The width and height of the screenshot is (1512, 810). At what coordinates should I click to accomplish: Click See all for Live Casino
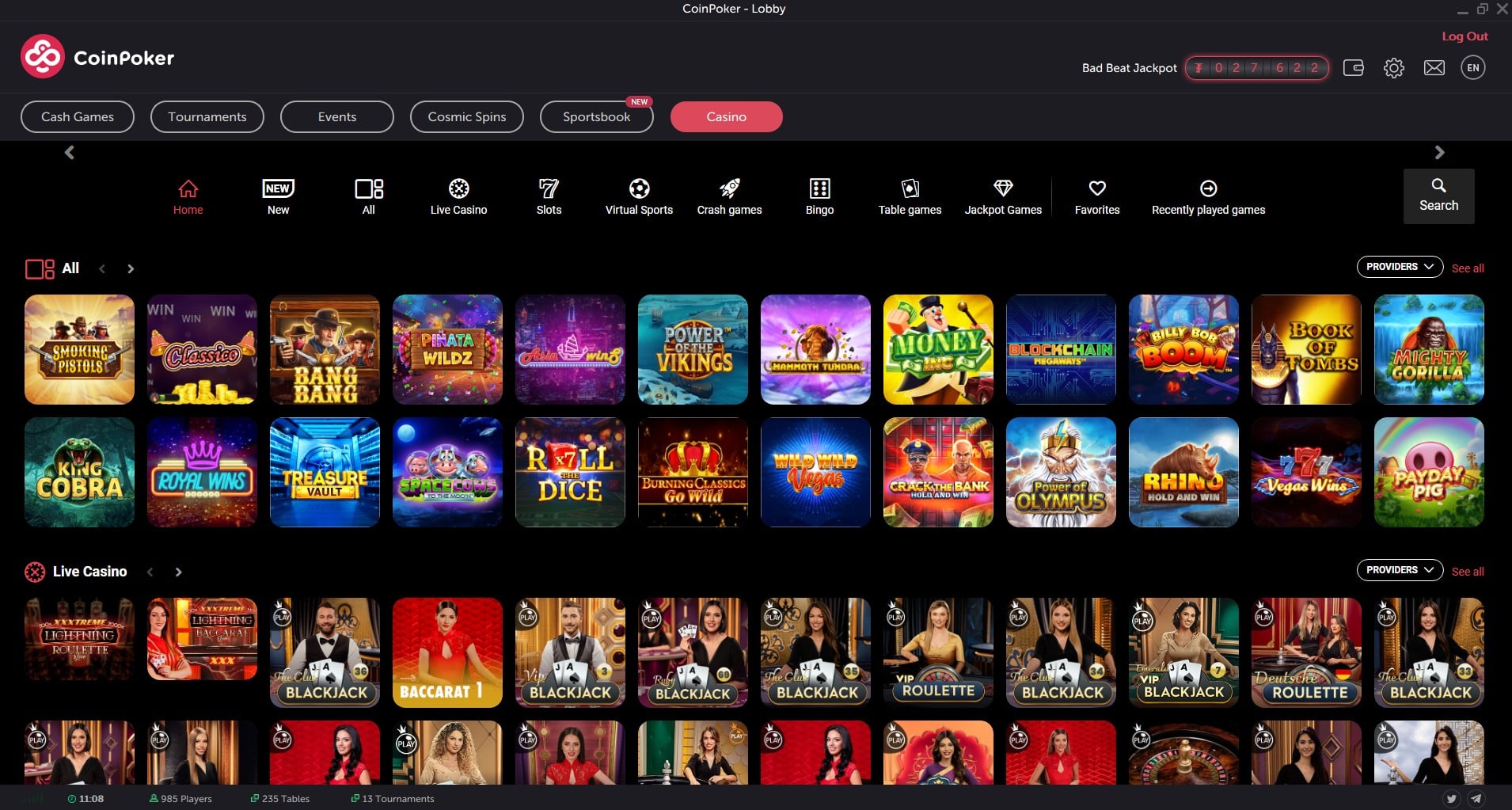pos(1468,572)
